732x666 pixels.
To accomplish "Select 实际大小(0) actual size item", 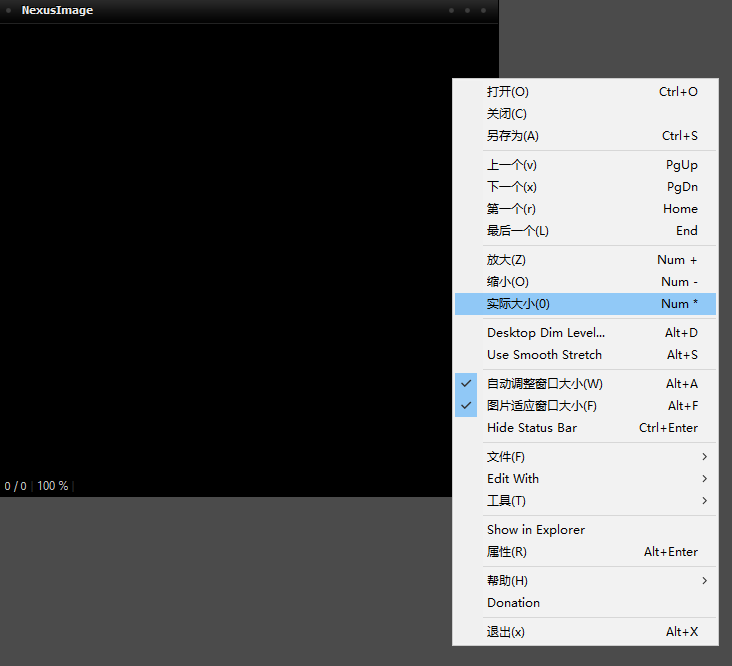I will pos(518,304).
